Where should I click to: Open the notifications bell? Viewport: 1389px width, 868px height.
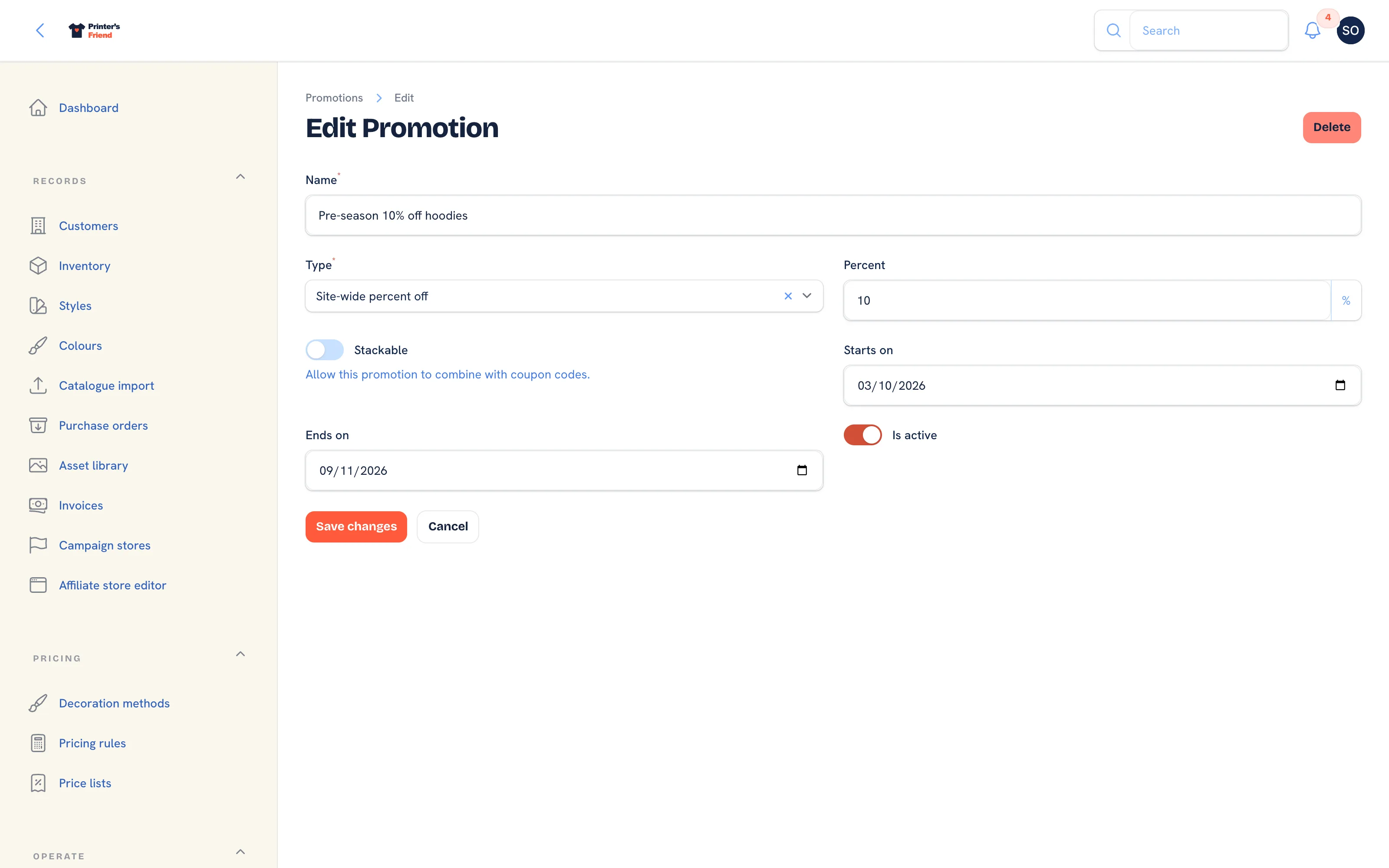tap(1312, 30)
